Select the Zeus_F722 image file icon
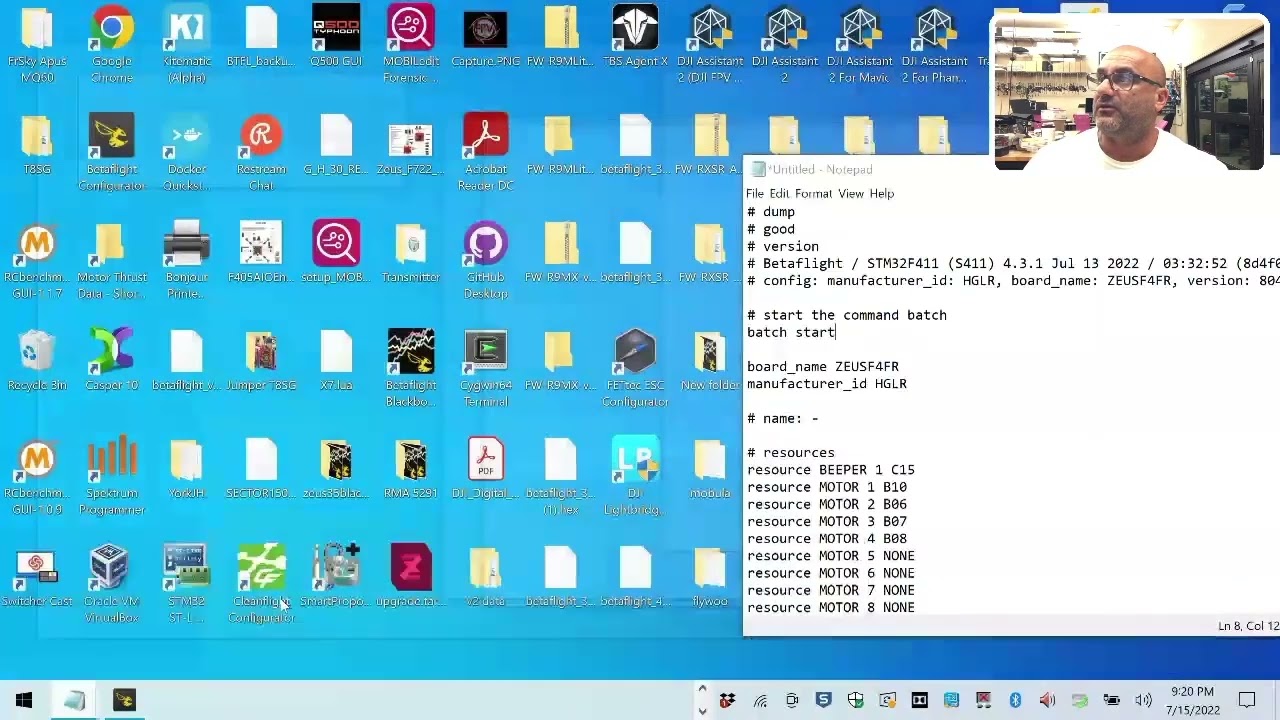The width and height of the screenshot is (1280, 720). click(411, 144)
